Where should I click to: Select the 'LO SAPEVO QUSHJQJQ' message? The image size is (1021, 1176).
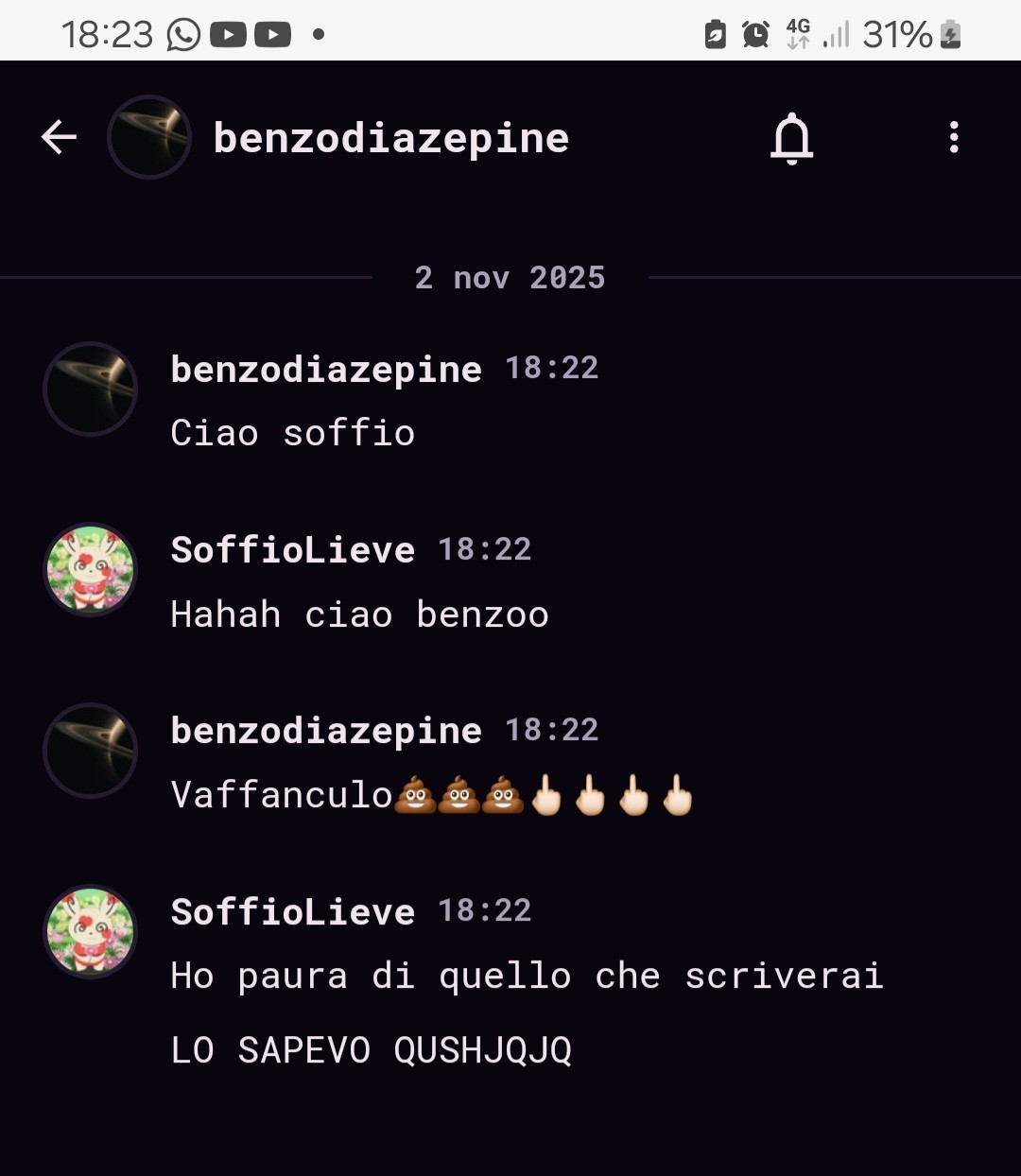372,1050
